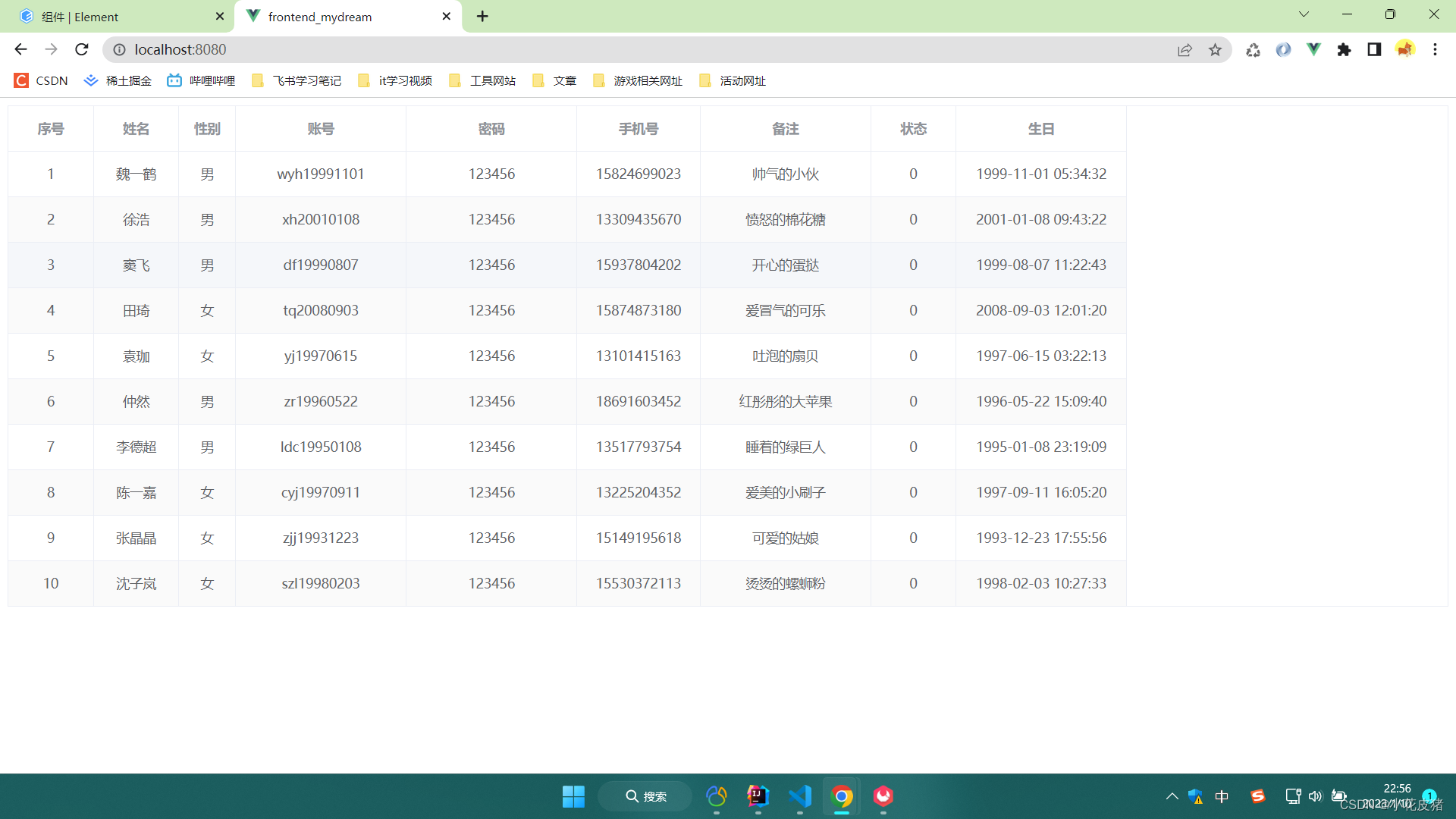Click the site info icon in address bar
Viewport: 1456px width, 819px height.
click(119, 49)
